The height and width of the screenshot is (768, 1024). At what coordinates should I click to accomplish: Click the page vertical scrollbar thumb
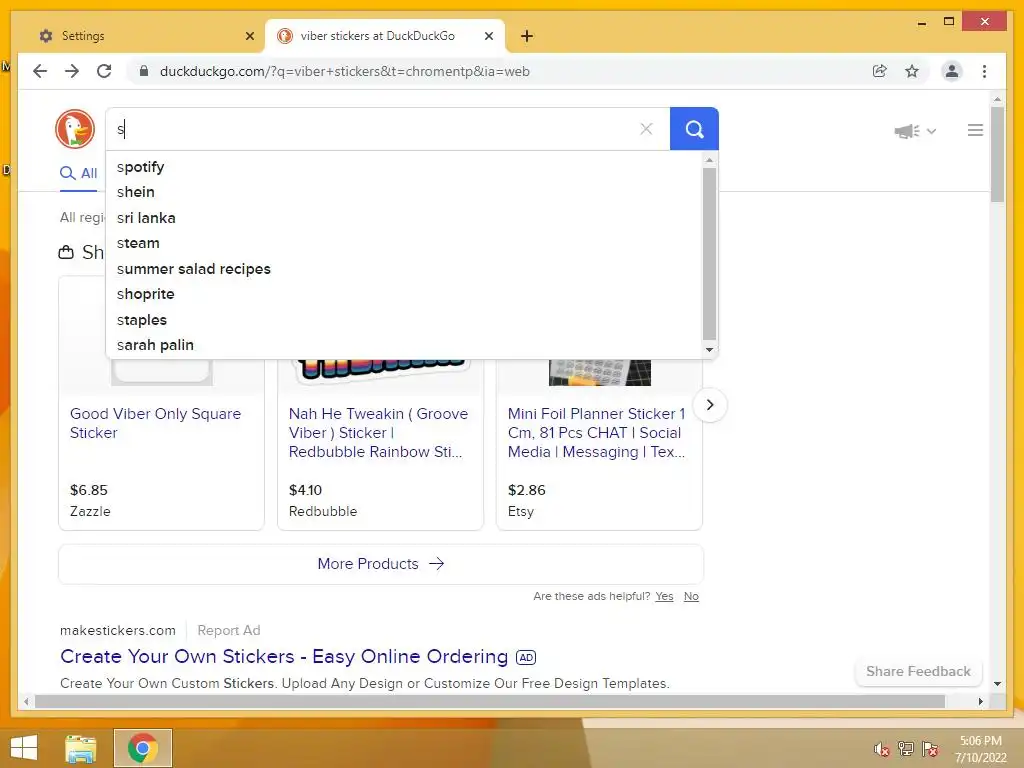tap(997, 154)
